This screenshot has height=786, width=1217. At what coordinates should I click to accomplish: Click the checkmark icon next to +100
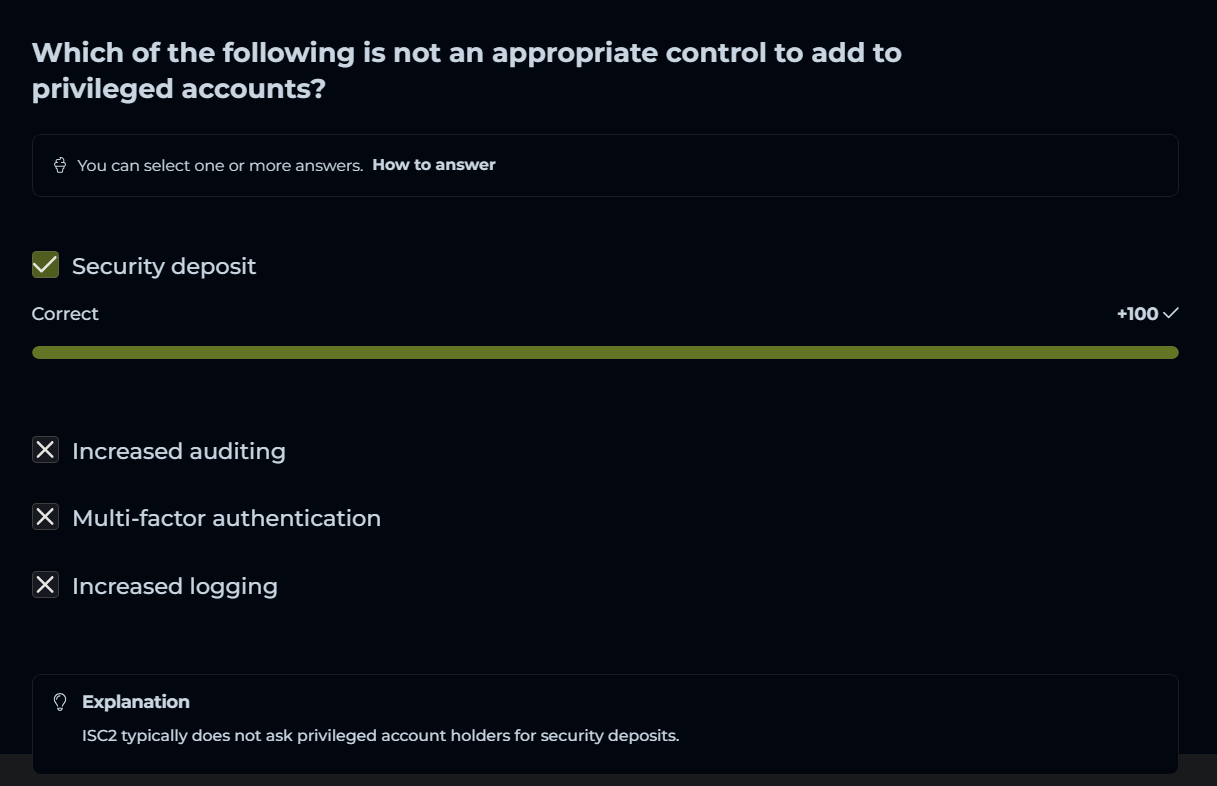[1171, 314]
